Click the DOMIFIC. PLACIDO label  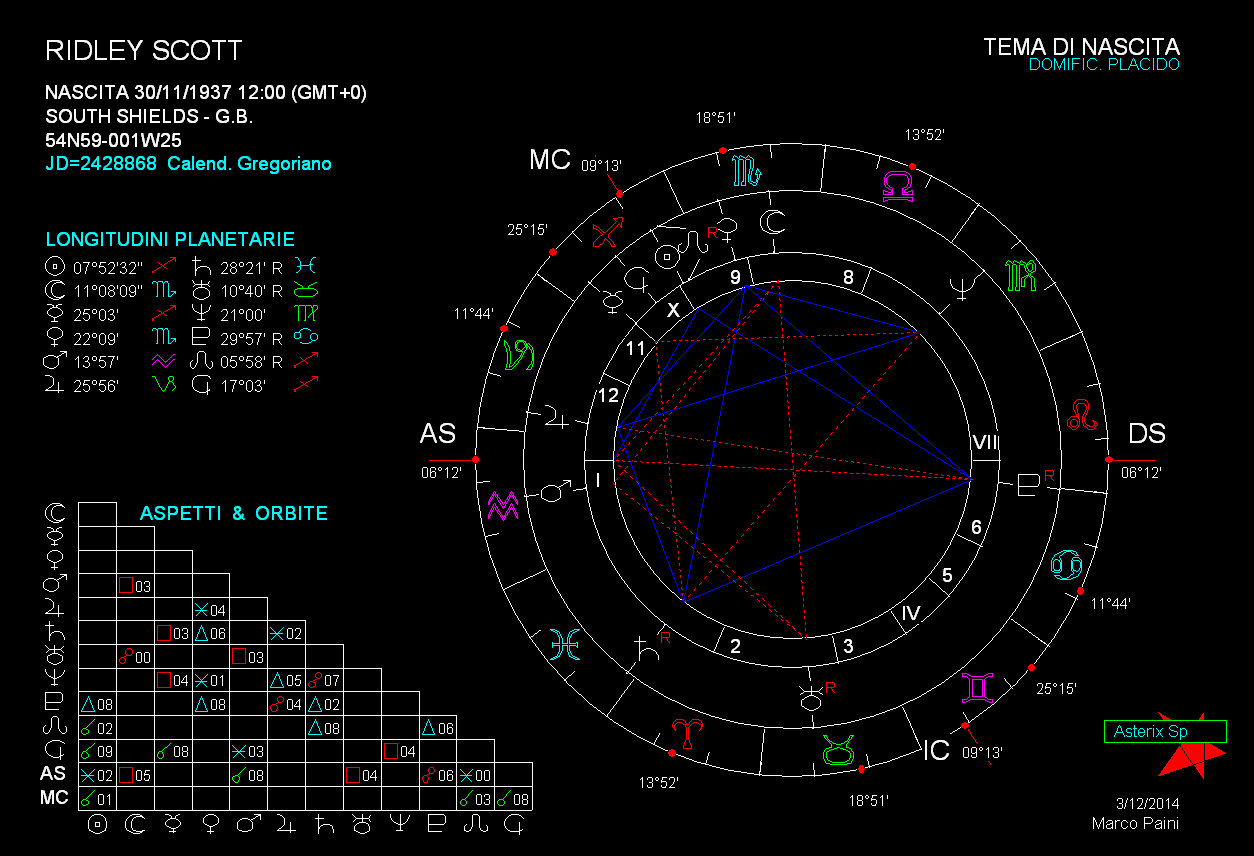point(1104,65)
